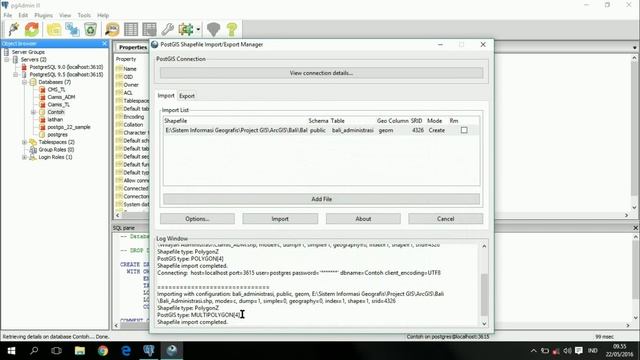The image size is (640, 360).
Task: Select the Ciamis_ADM database
Action: (x=61, y=97)
